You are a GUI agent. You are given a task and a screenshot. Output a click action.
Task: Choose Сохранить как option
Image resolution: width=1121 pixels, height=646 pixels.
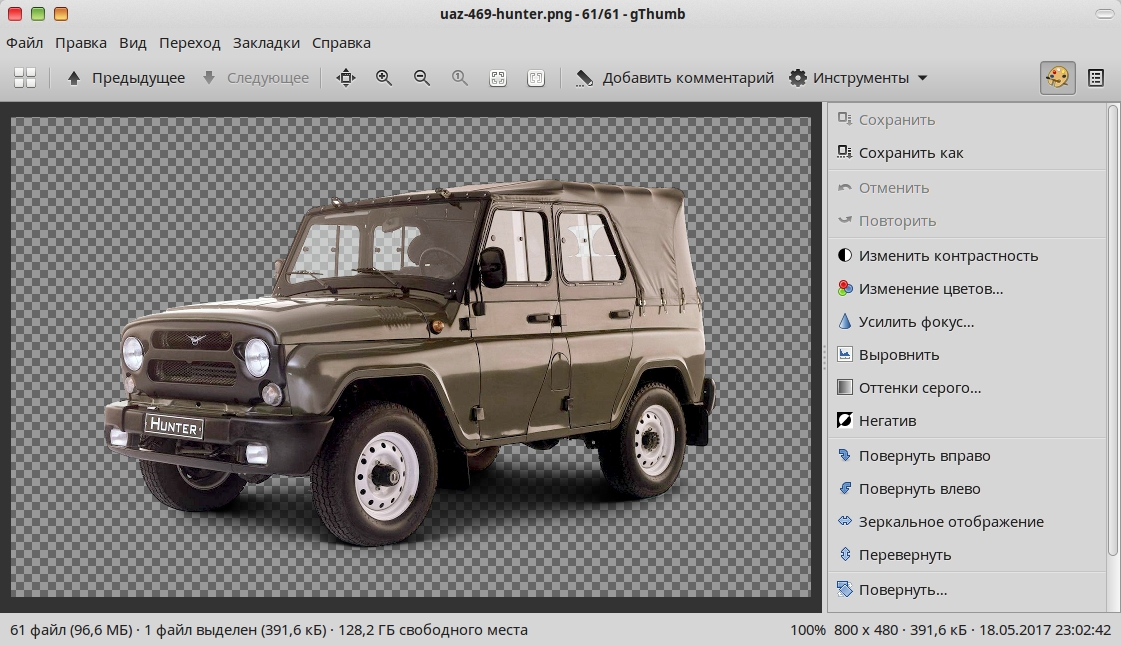pyautogui.click(x=967, y=153)
